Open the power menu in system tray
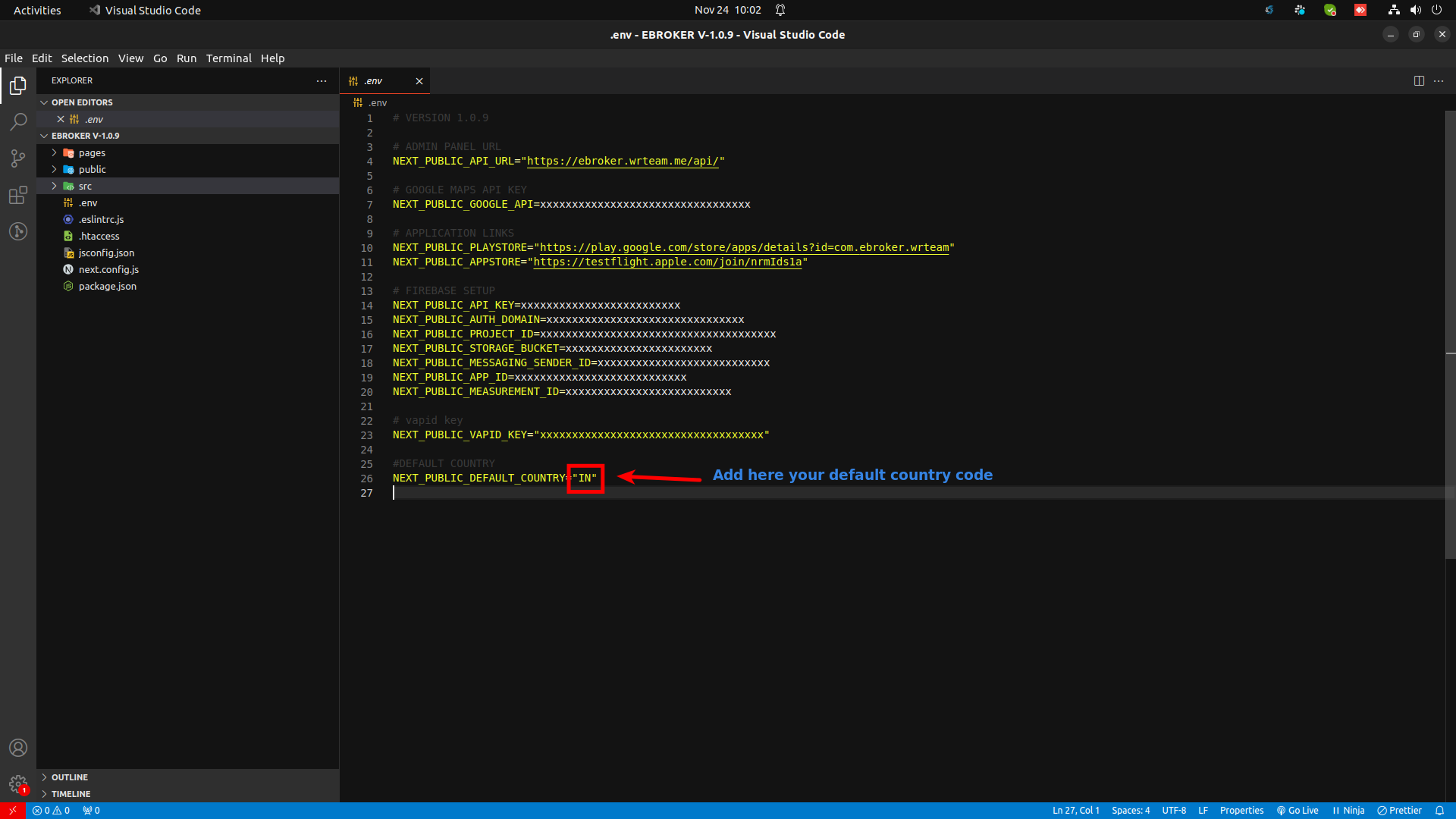1456x819 pixels. (x=1436, y=10)
